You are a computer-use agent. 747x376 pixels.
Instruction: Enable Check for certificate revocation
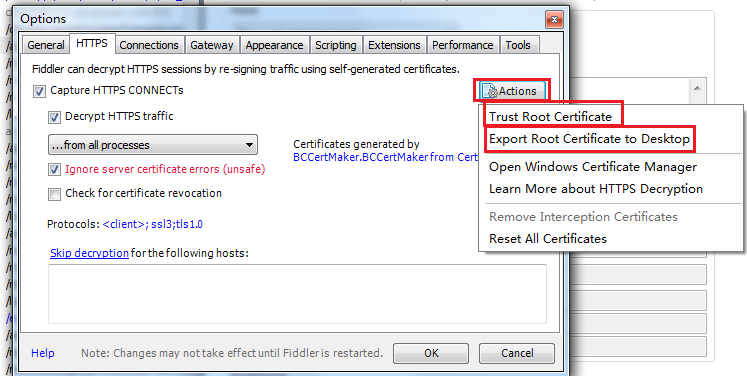click(54, 194)
